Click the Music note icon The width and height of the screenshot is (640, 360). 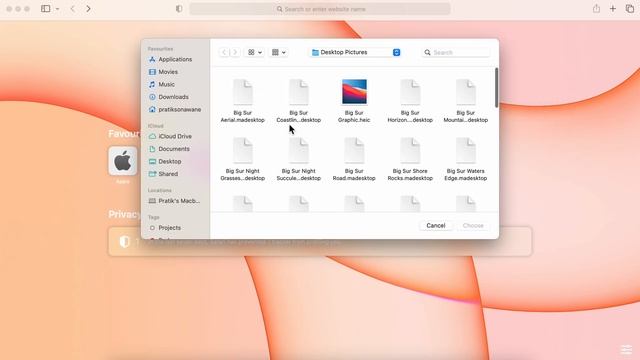[152, 84]
